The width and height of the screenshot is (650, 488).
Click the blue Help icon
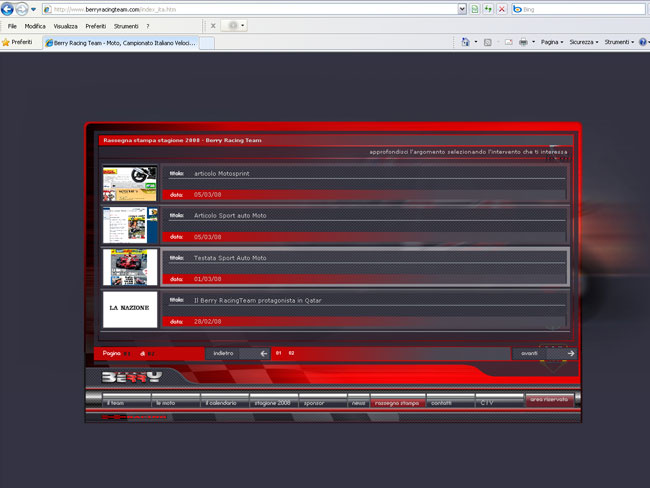pos(643,42)
